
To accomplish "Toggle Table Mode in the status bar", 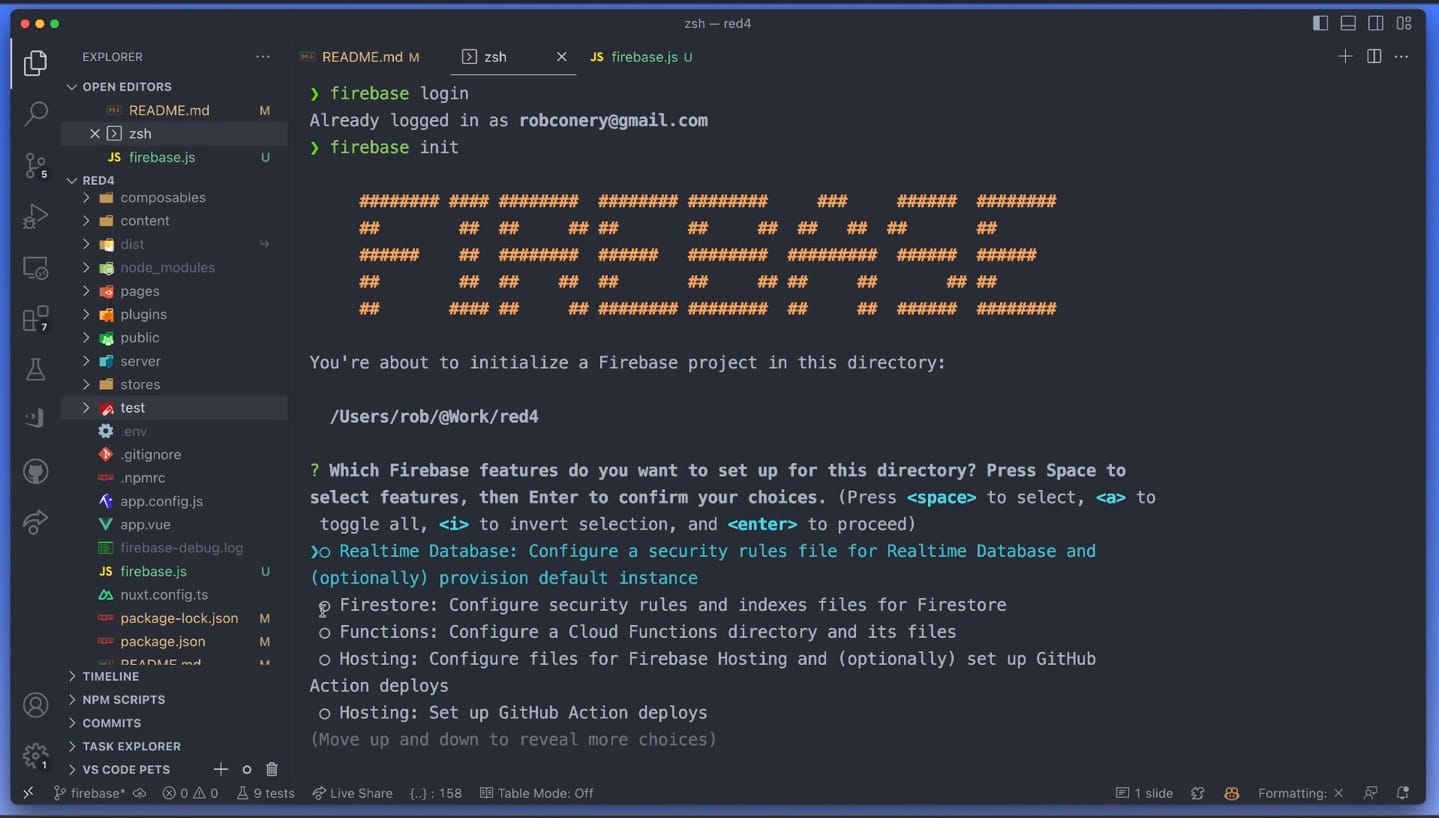I will click(x=535, y=793).
